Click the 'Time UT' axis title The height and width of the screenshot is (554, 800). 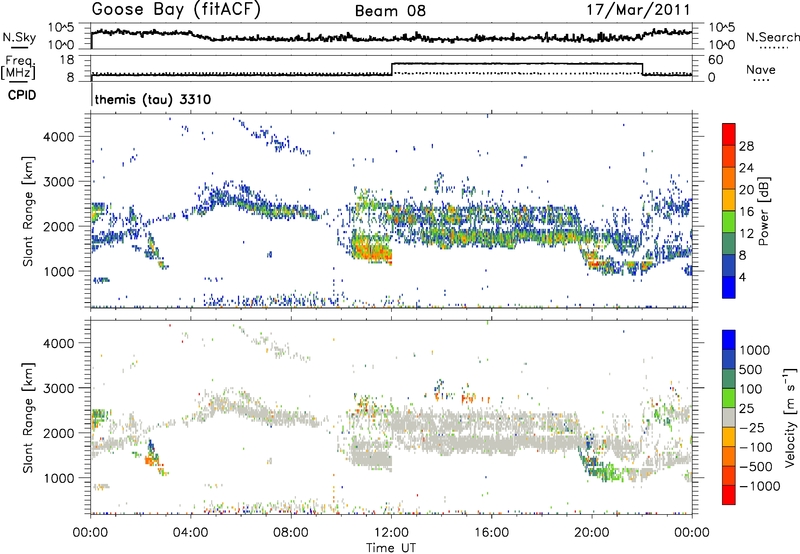391,547
